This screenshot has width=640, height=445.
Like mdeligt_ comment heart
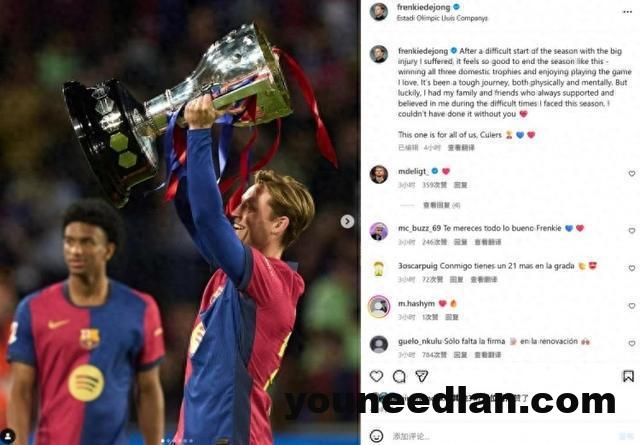(631, 174)
